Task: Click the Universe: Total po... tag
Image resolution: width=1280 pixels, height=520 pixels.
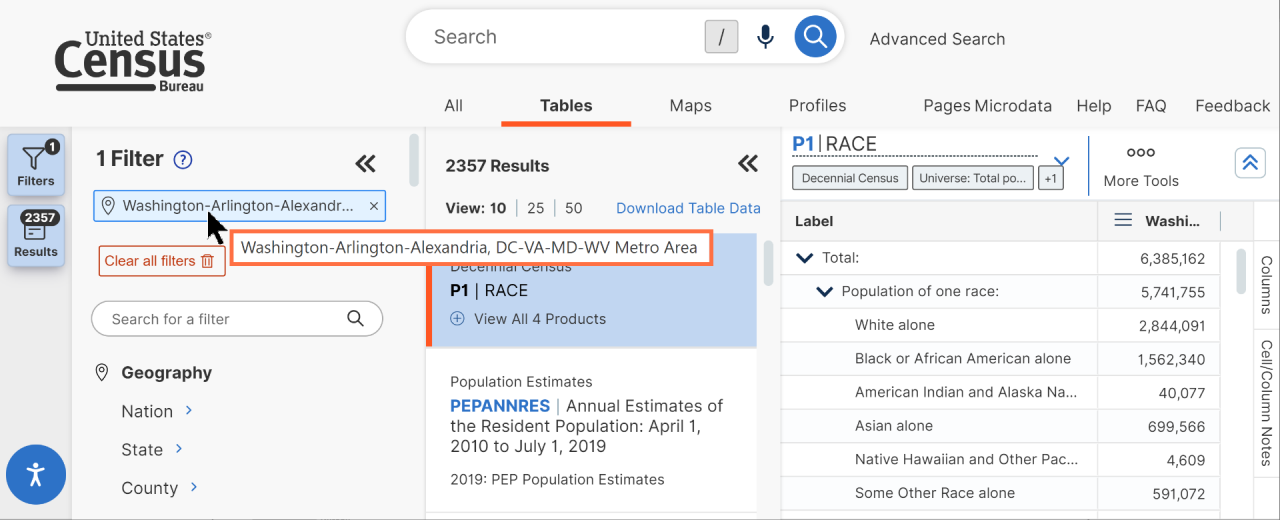Action: [x=973, y=178]
